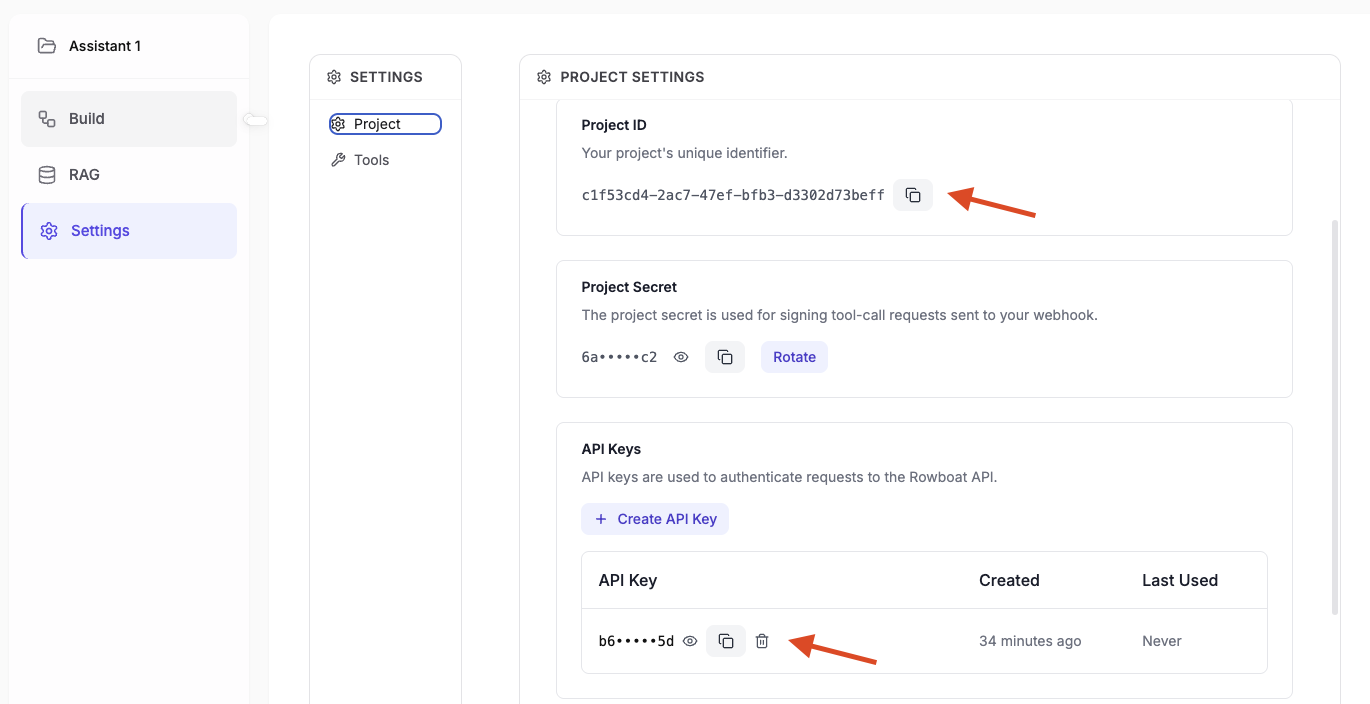Image resolution: width=1370 pixels, height=704 pixels.
Task: Collapse the sidebar using the handle
Action: (257, 120)
